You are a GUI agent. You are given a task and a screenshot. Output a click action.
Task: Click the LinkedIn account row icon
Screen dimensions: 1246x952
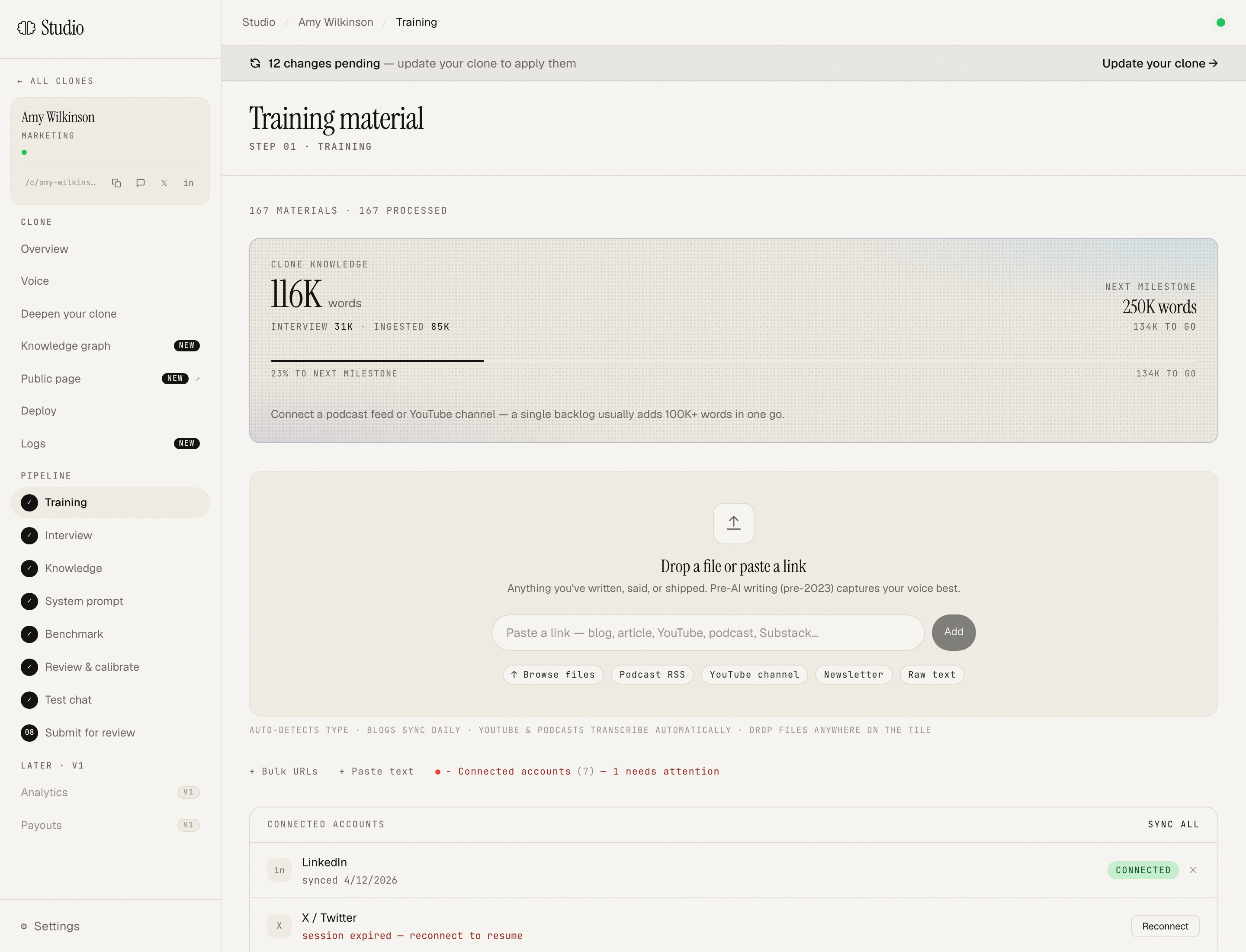tap(279, 870)
